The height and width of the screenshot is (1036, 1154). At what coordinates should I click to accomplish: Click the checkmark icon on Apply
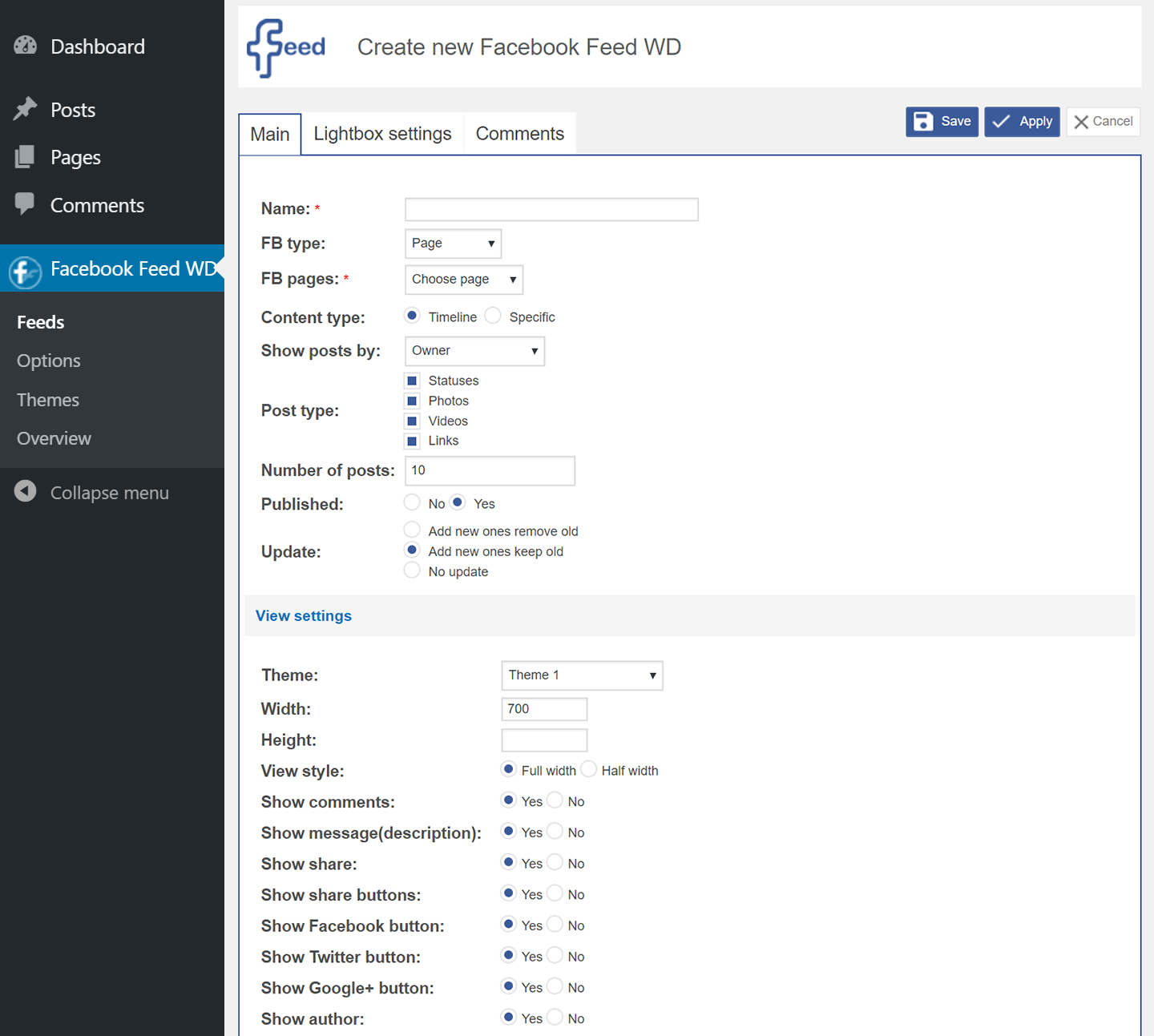1002,122
